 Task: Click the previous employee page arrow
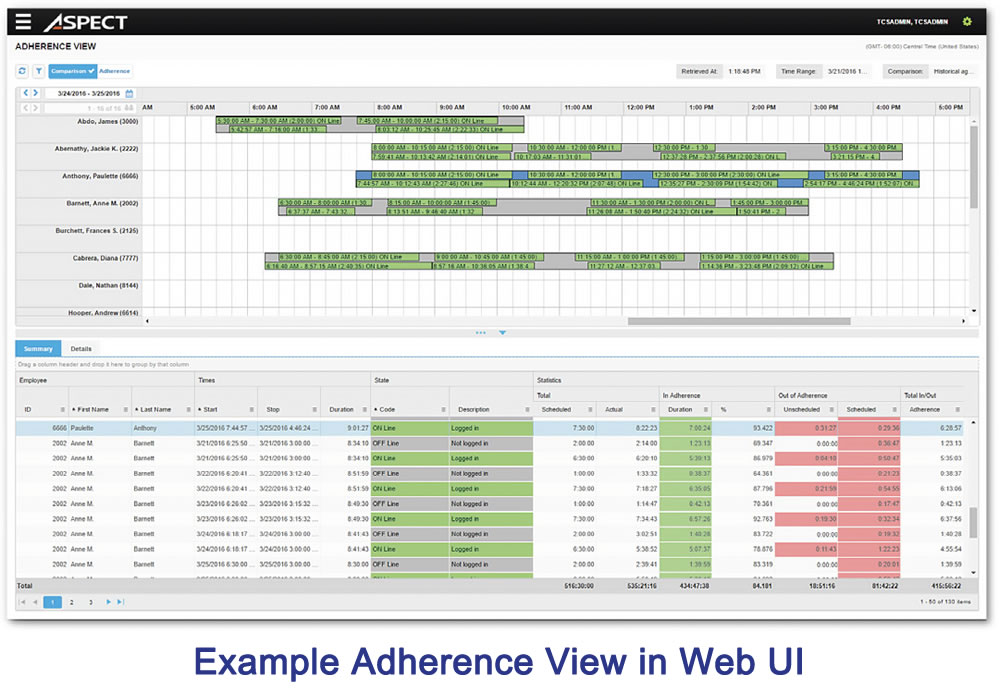[26, 108]
